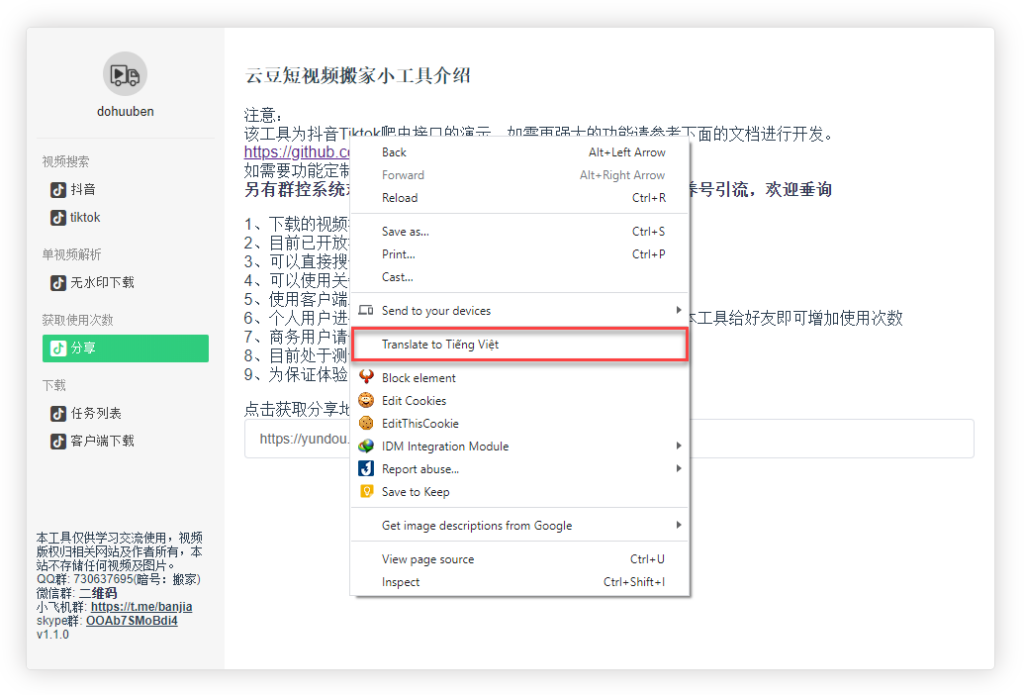The width and height of the screenshot is (1024, 695).
Task: Choose Save to Keep menu entry
Action: pyautogui.click(x=520, y=492)
